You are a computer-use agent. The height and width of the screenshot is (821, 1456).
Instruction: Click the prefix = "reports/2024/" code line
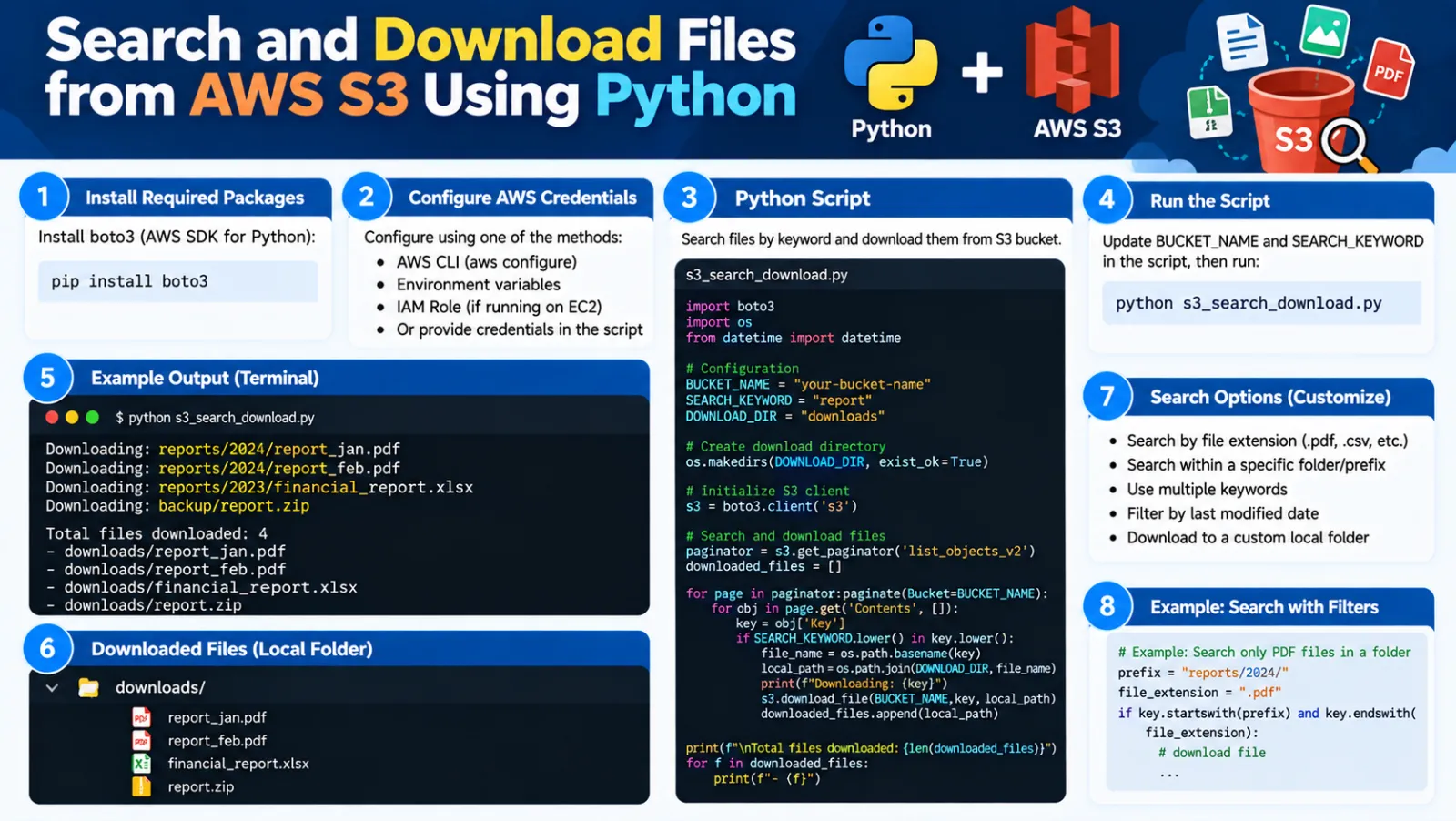(1203, 673)
